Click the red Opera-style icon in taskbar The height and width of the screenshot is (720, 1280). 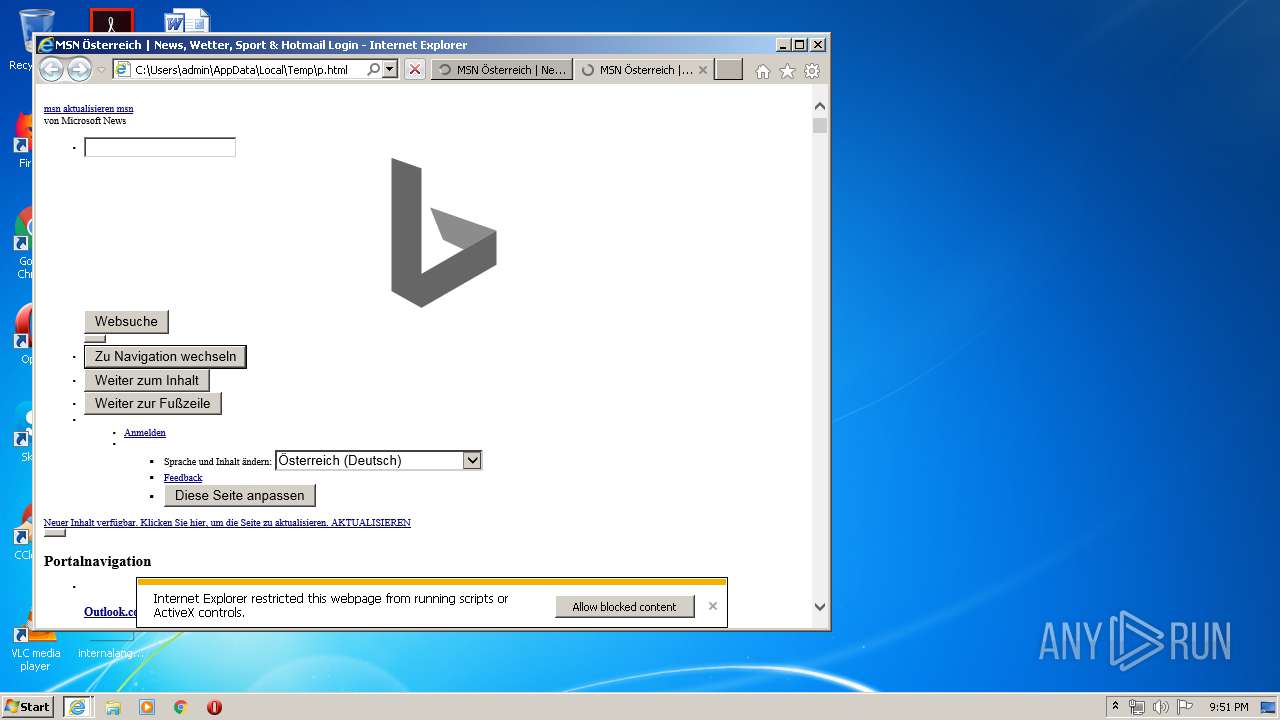pyautogui.click(x=214, y=707)
